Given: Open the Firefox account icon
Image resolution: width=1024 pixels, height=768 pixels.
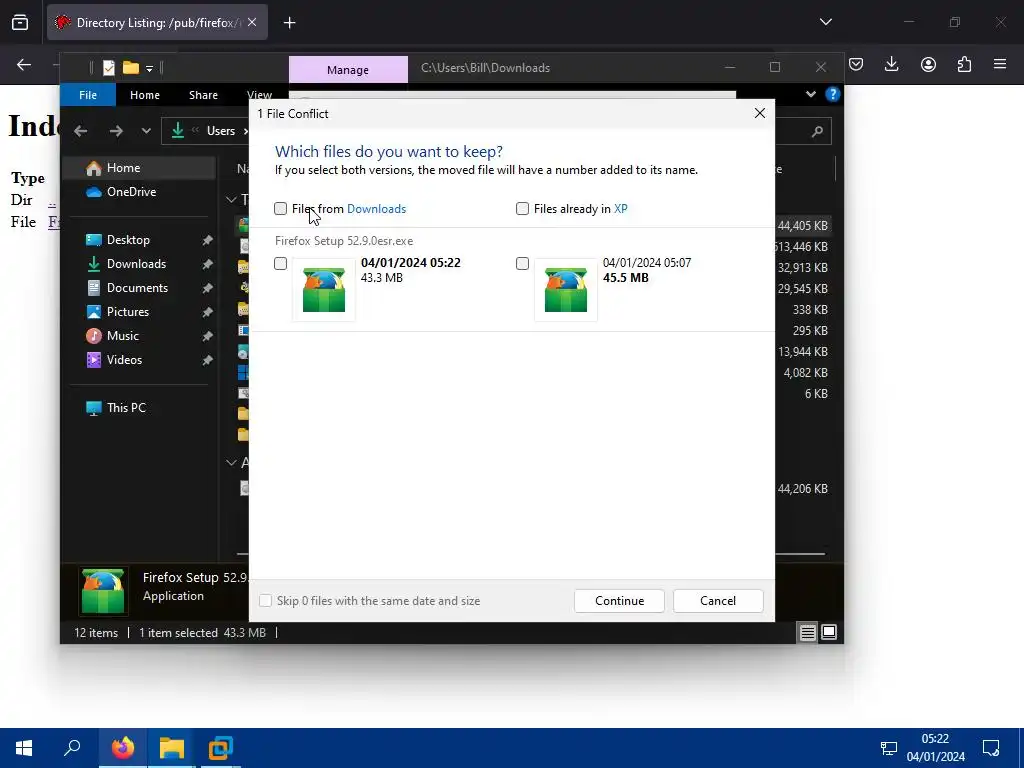Looking at the screenshot, I should (x=928, y=64).
